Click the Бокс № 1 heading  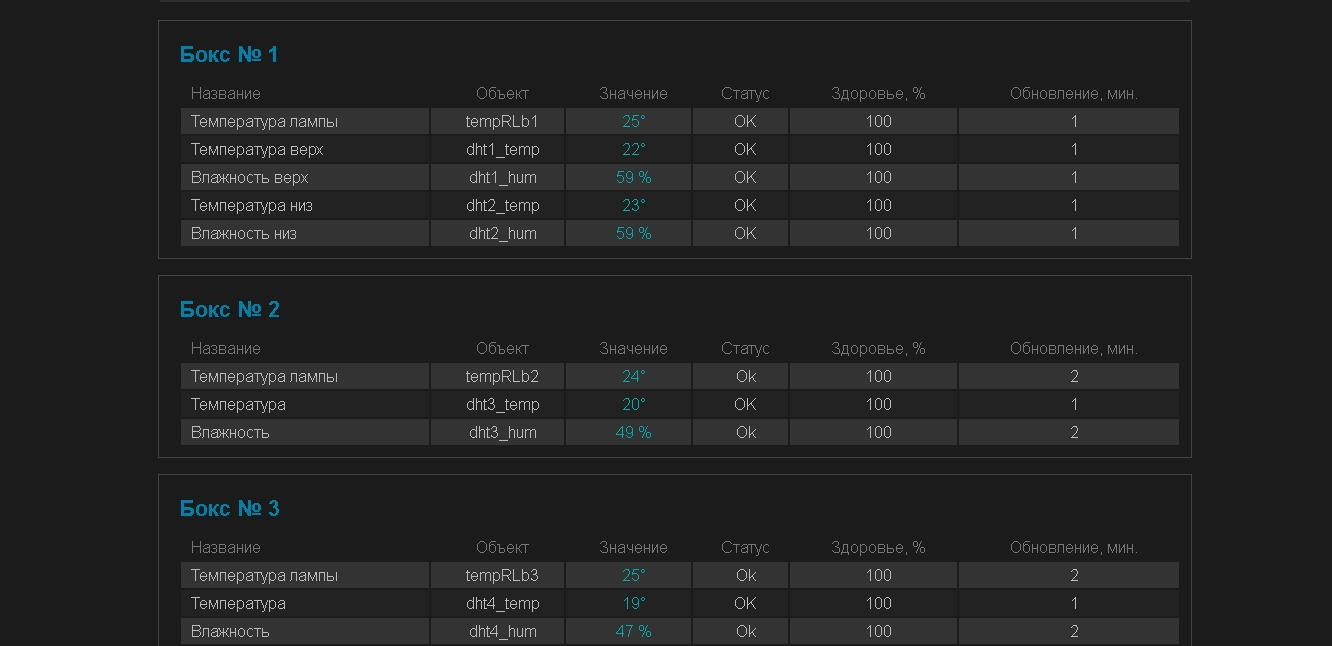tap(229, 55)
